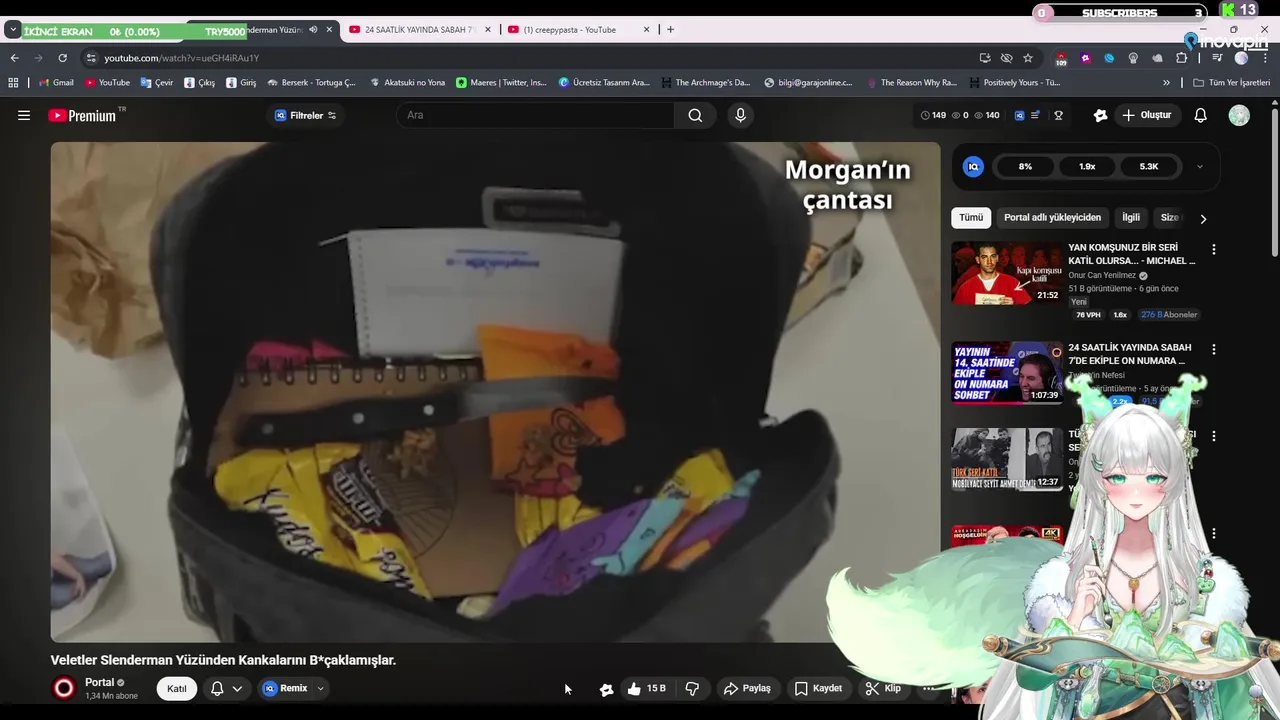Open the Tüm Yer İşaretleri folder
Screen dimensions: 1280x720
tap(1232, 83)
